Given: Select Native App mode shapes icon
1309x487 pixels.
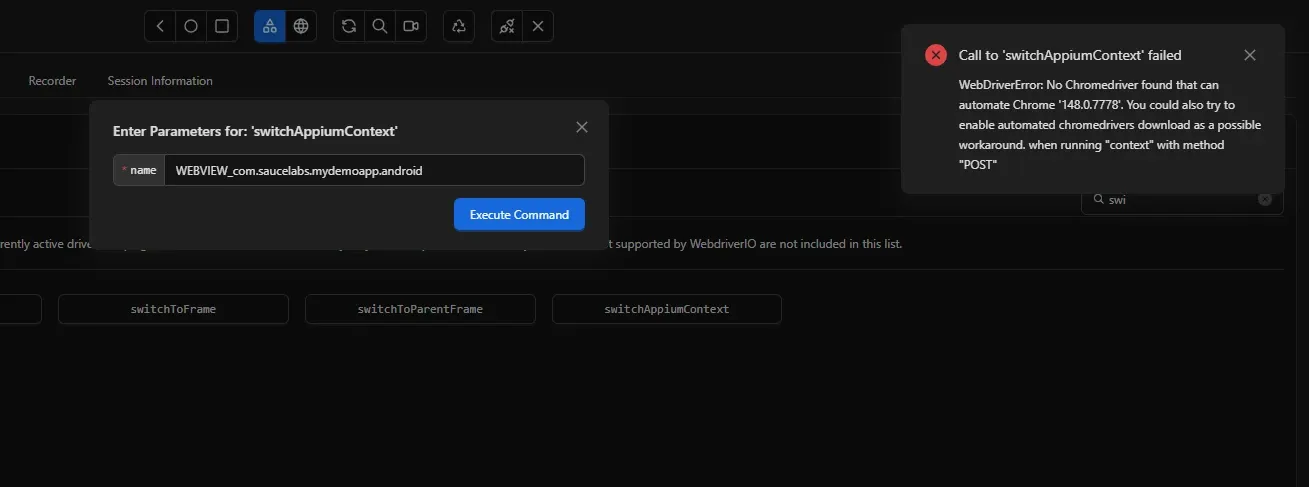Looking at the screenshot, I should (270, 26).
